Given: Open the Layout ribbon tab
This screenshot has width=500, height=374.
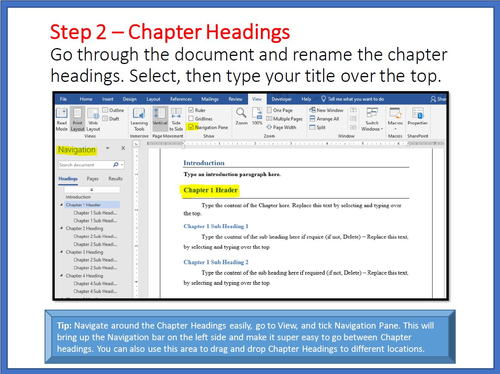Looking at the screenshot, I should point(153,99).
